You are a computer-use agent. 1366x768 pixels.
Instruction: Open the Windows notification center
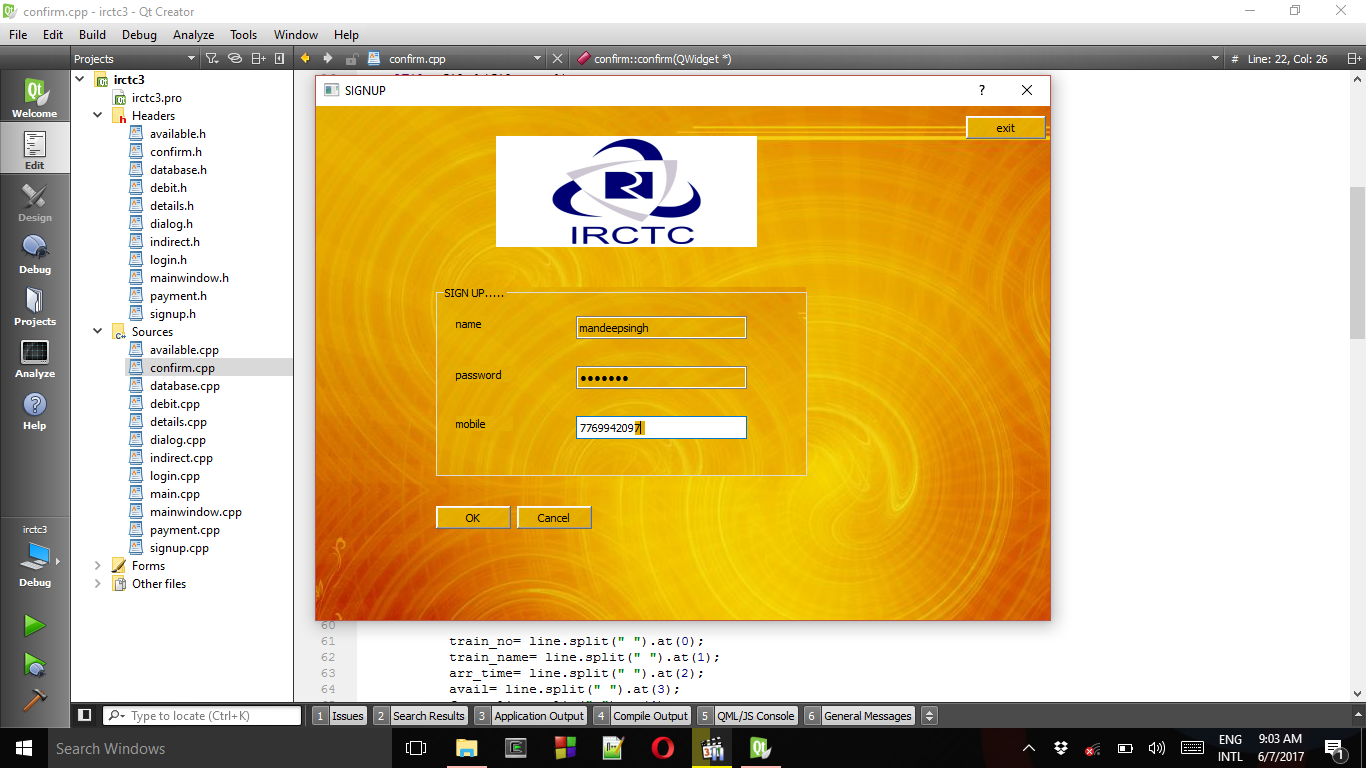1334,748
